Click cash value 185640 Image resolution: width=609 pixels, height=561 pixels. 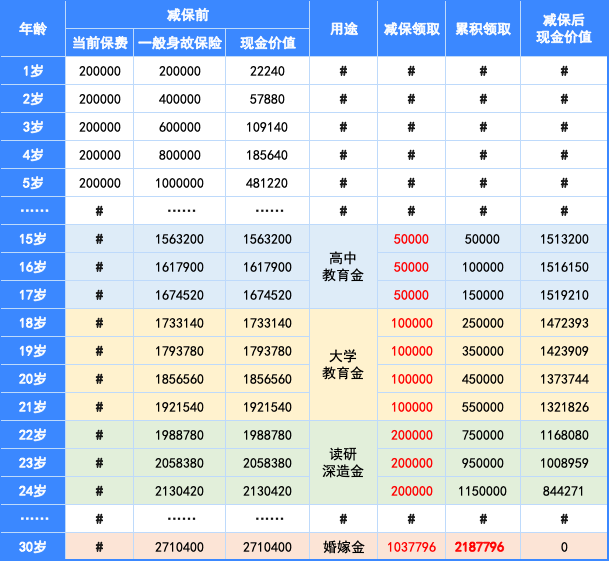[267, 155]
